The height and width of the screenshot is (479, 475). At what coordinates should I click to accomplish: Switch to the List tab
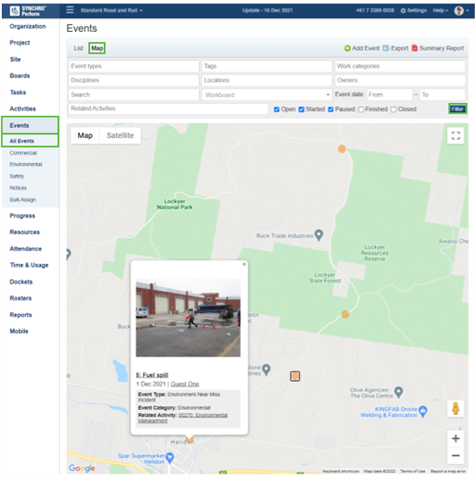[x=78, y=48]
